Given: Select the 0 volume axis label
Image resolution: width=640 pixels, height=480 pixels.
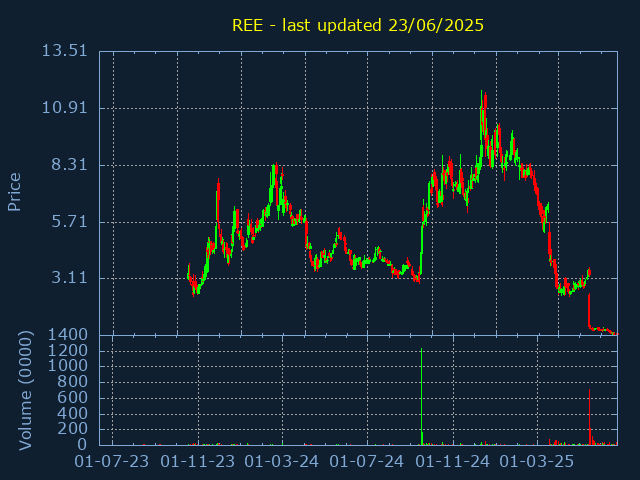Looking at the screenshot, I should tap(82, 444).
